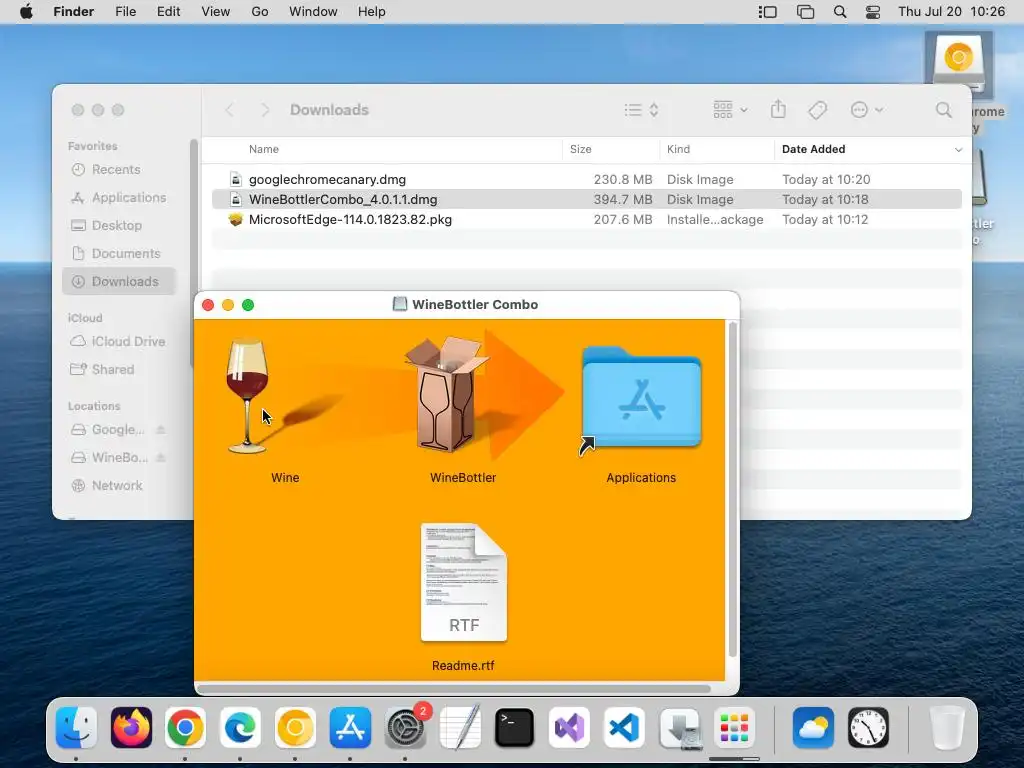Open System Preferences from the Dock
The height and width of the screenshot is (768, 1024).
pos(405,728)
